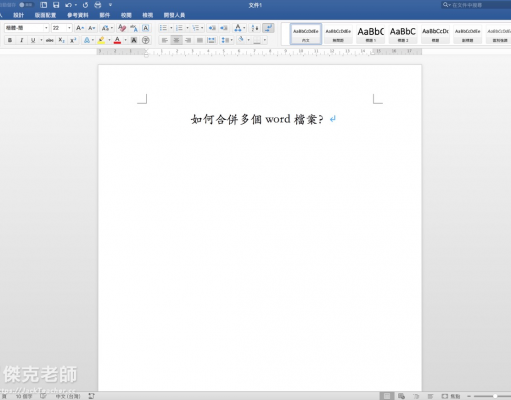The height and width of the screenshot is (400, 511).
Task: Align text left
Action: point(165,40)
